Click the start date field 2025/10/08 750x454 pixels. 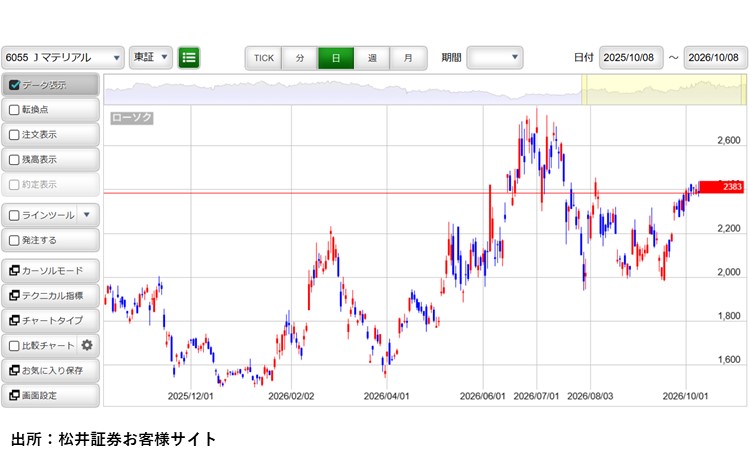(x=631, y=58)
